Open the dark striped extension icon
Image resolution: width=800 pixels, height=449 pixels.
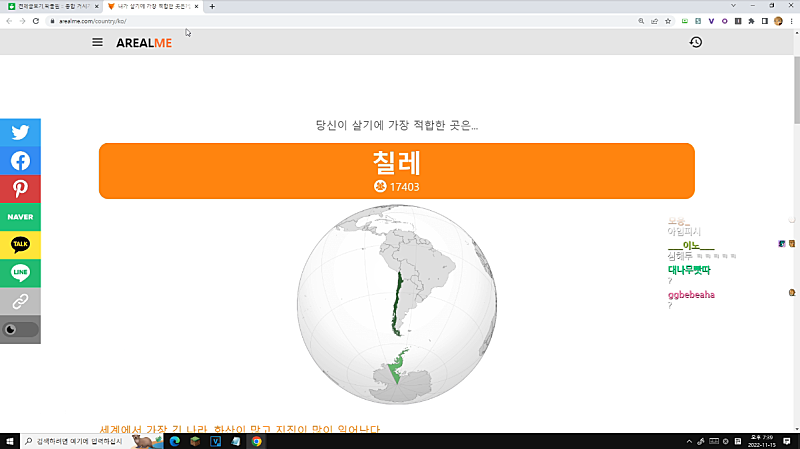coord(738,21)
